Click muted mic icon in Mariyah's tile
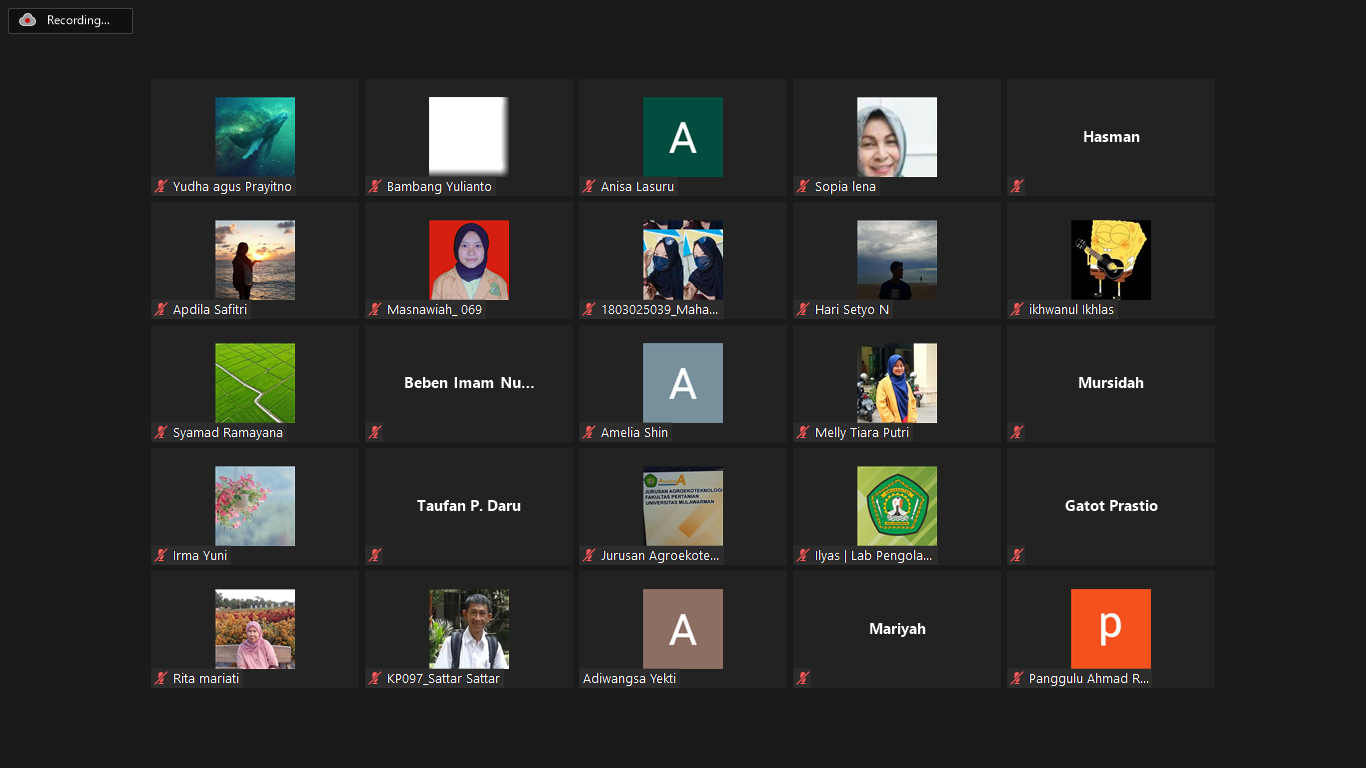1366x768 pixels. point(803,678)
